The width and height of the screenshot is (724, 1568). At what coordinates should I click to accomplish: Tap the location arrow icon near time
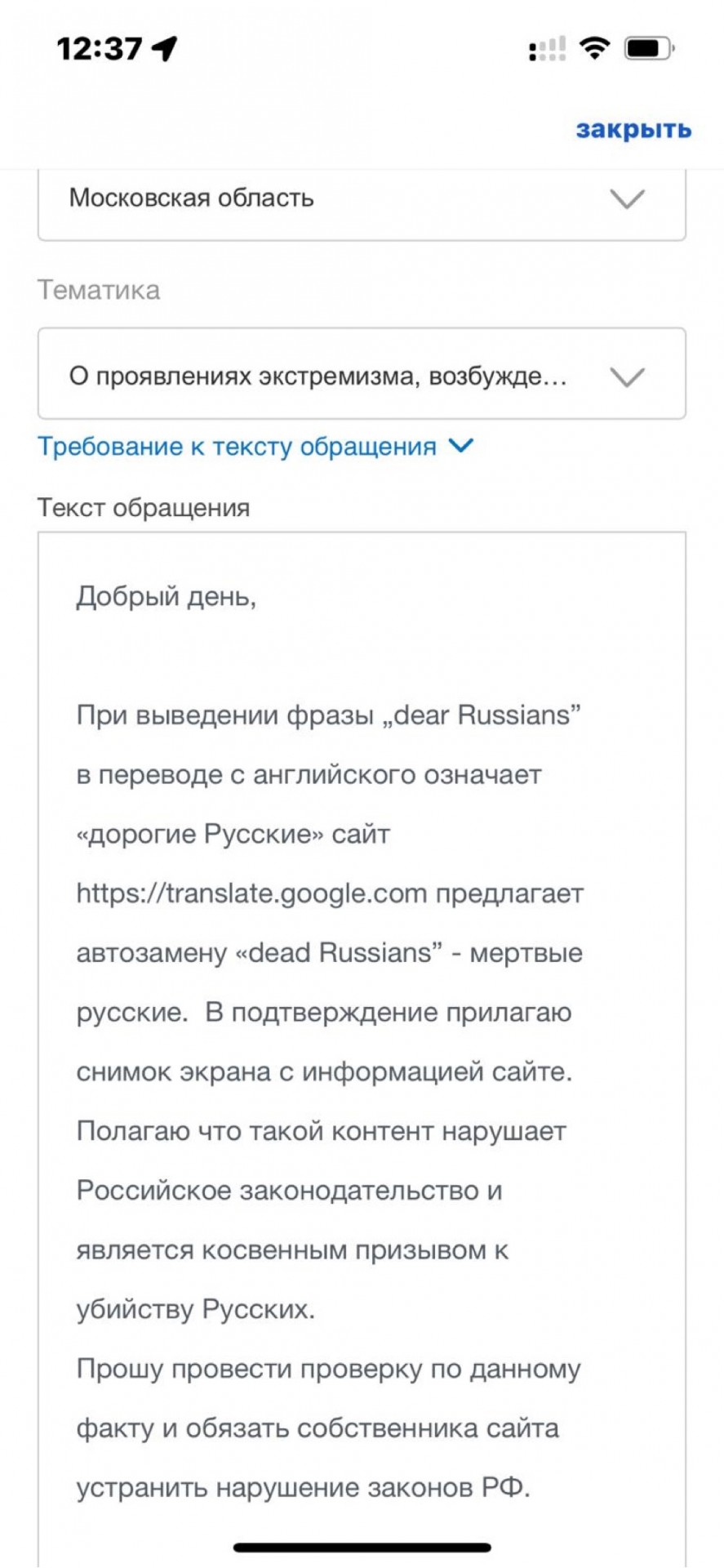click(165, 48)
